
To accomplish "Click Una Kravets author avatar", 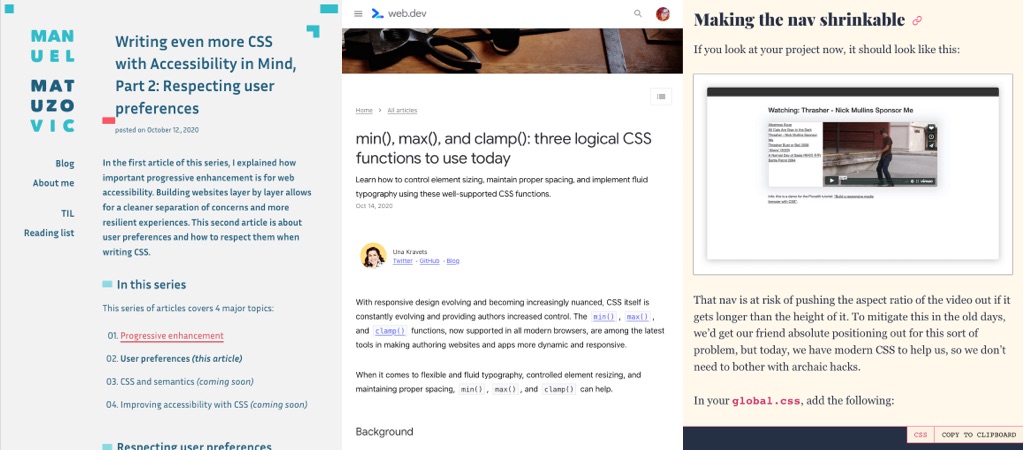I will (x=373, y=256).
